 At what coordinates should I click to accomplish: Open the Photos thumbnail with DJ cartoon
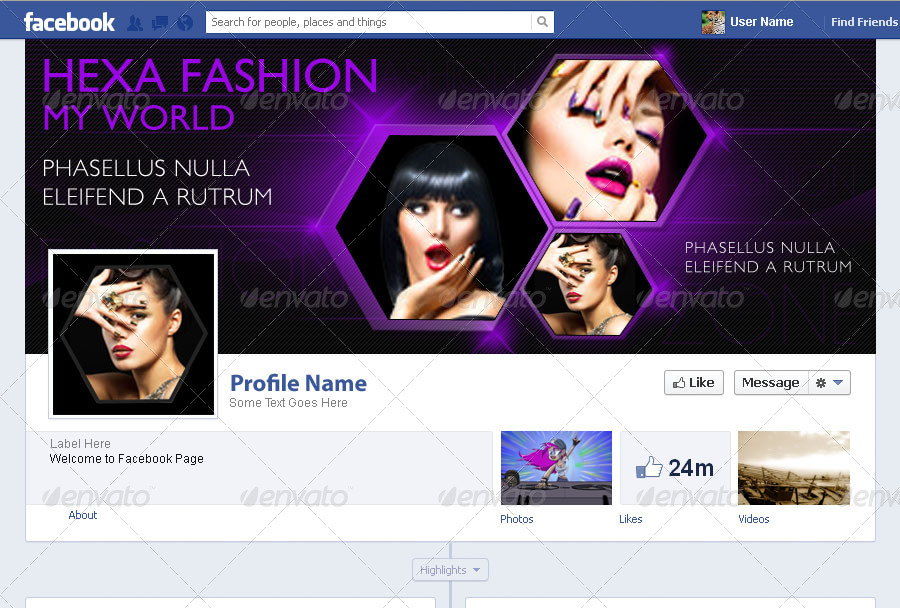(556, 468)
